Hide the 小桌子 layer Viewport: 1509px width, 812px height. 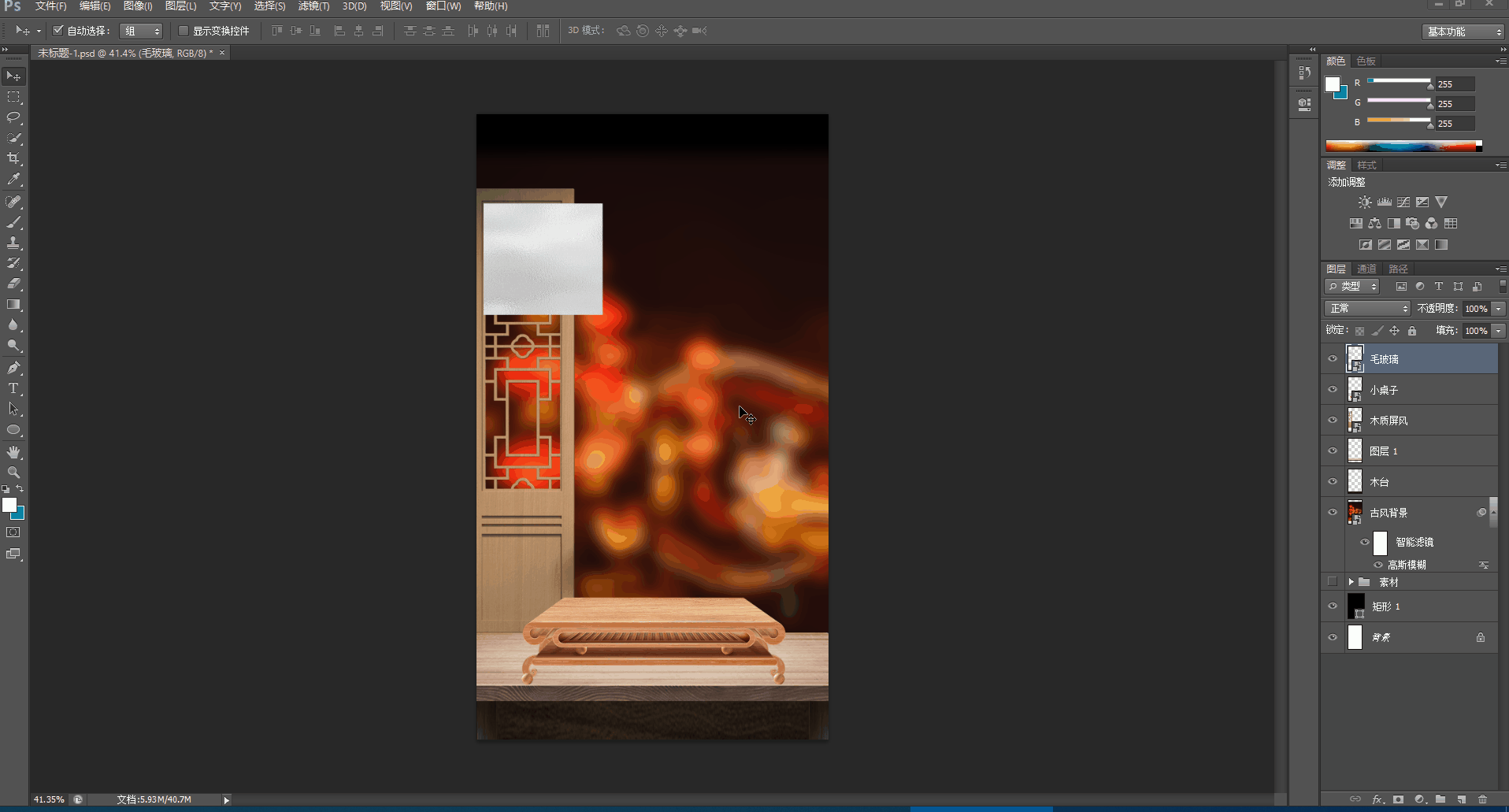tap(1333, 390)
